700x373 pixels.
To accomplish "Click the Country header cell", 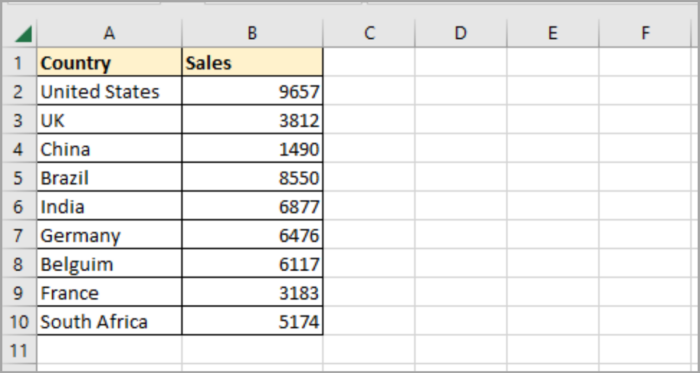I will pos(109,62).
